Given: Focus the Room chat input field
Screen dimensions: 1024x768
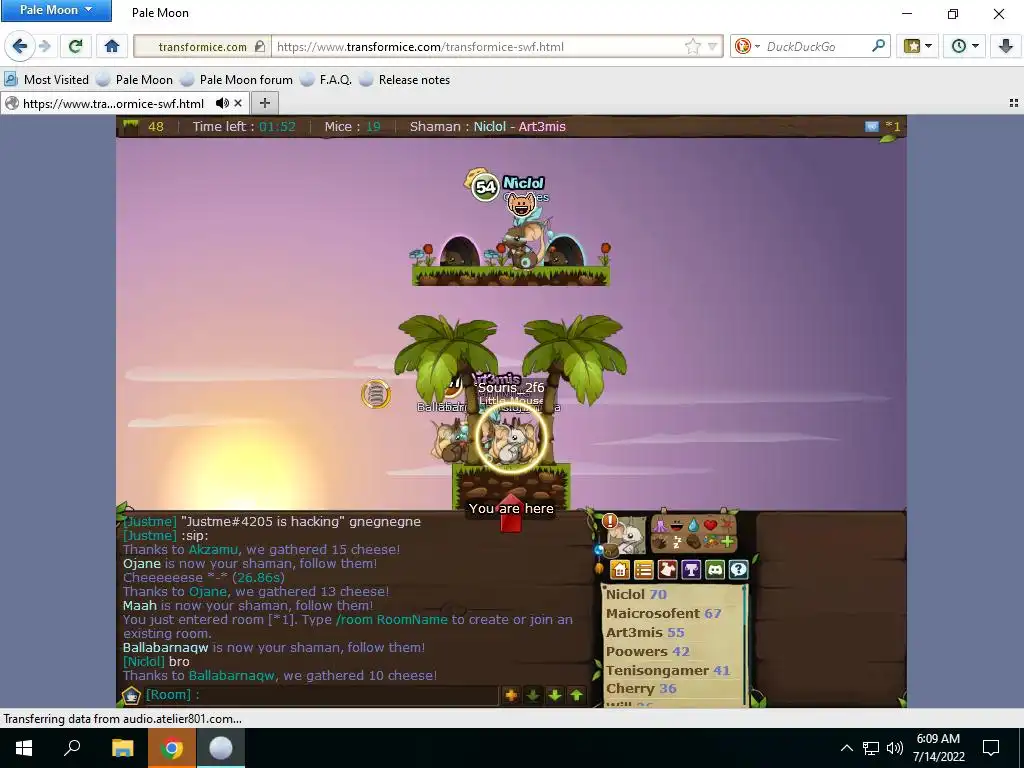Looking at the screenshot, I should pos(320,695).
